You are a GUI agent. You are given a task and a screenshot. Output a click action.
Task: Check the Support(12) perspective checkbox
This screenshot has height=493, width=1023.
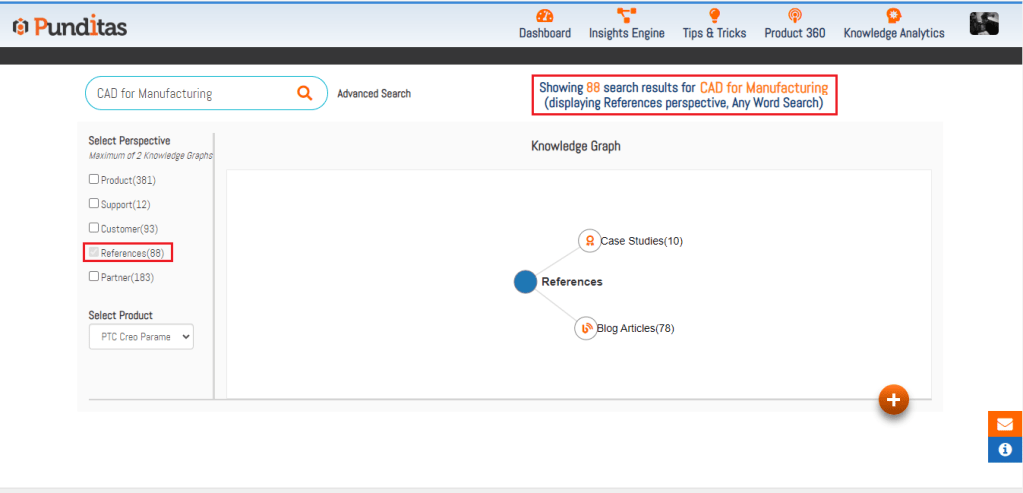click(x=94, y=204)
